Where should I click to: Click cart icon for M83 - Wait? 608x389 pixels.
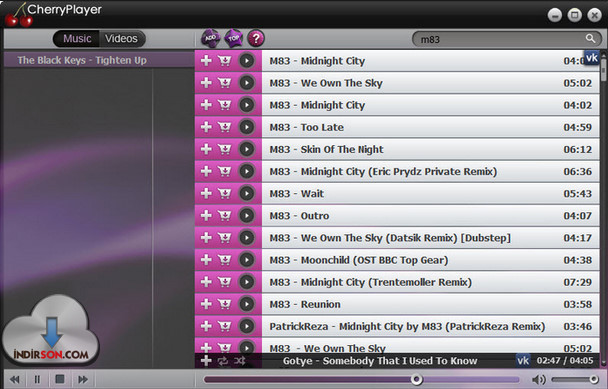225,193
